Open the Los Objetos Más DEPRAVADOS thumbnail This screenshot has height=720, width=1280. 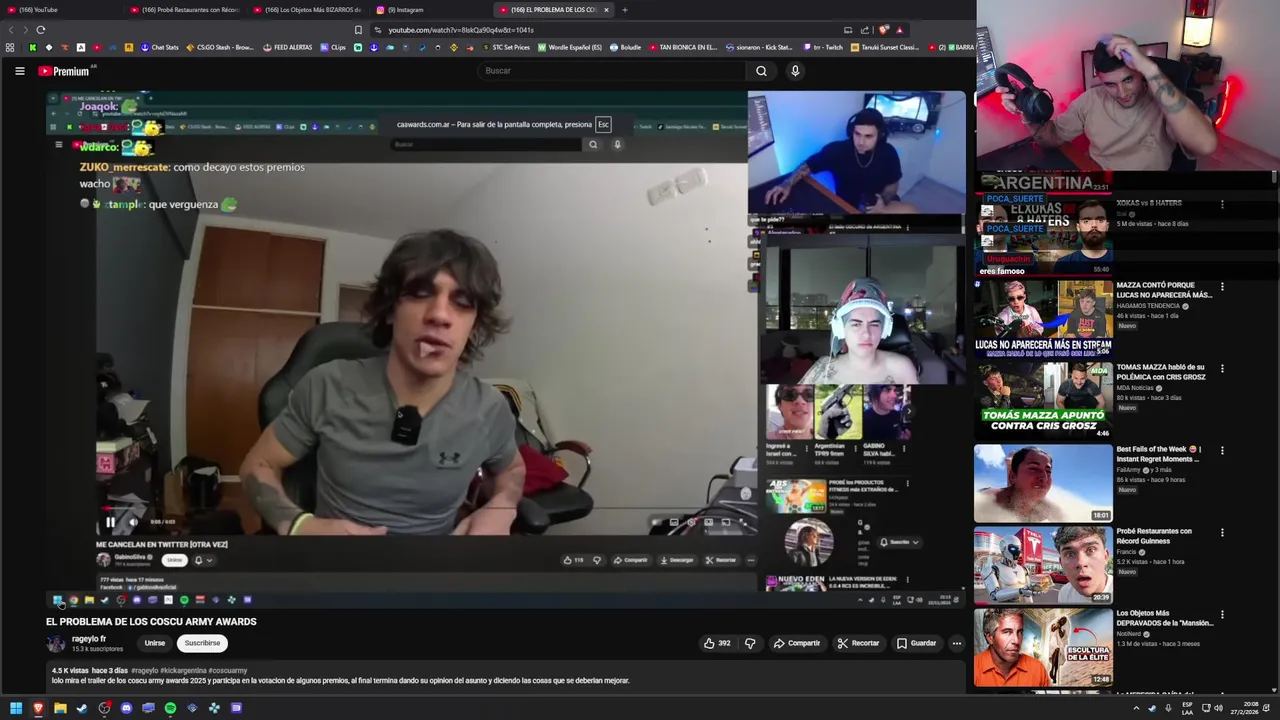1043,647
